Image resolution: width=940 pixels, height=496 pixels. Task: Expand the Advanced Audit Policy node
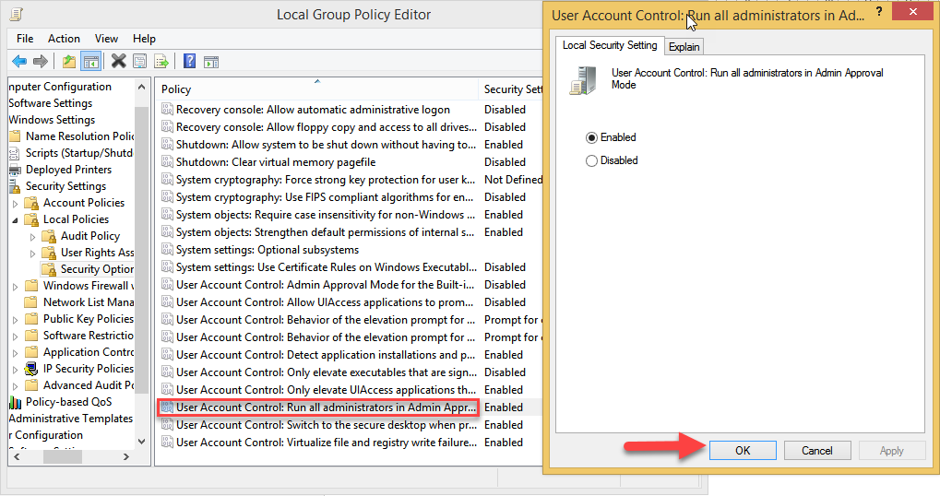[15, 386]
